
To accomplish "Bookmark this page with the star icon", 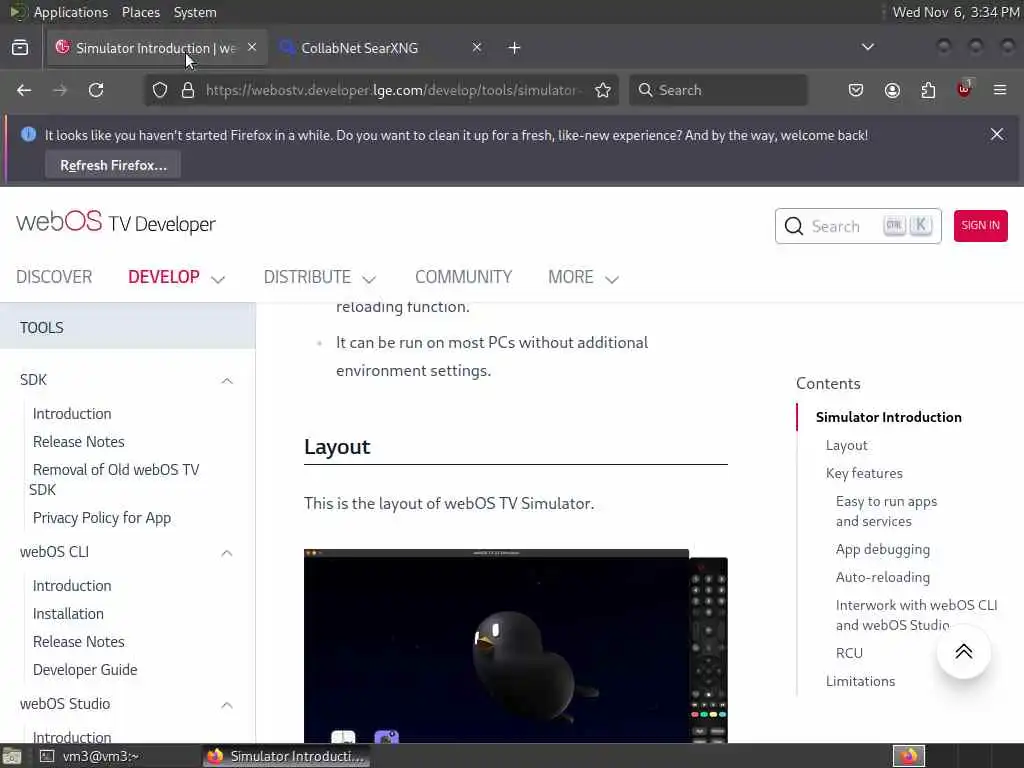I will [x=603, y=90].
